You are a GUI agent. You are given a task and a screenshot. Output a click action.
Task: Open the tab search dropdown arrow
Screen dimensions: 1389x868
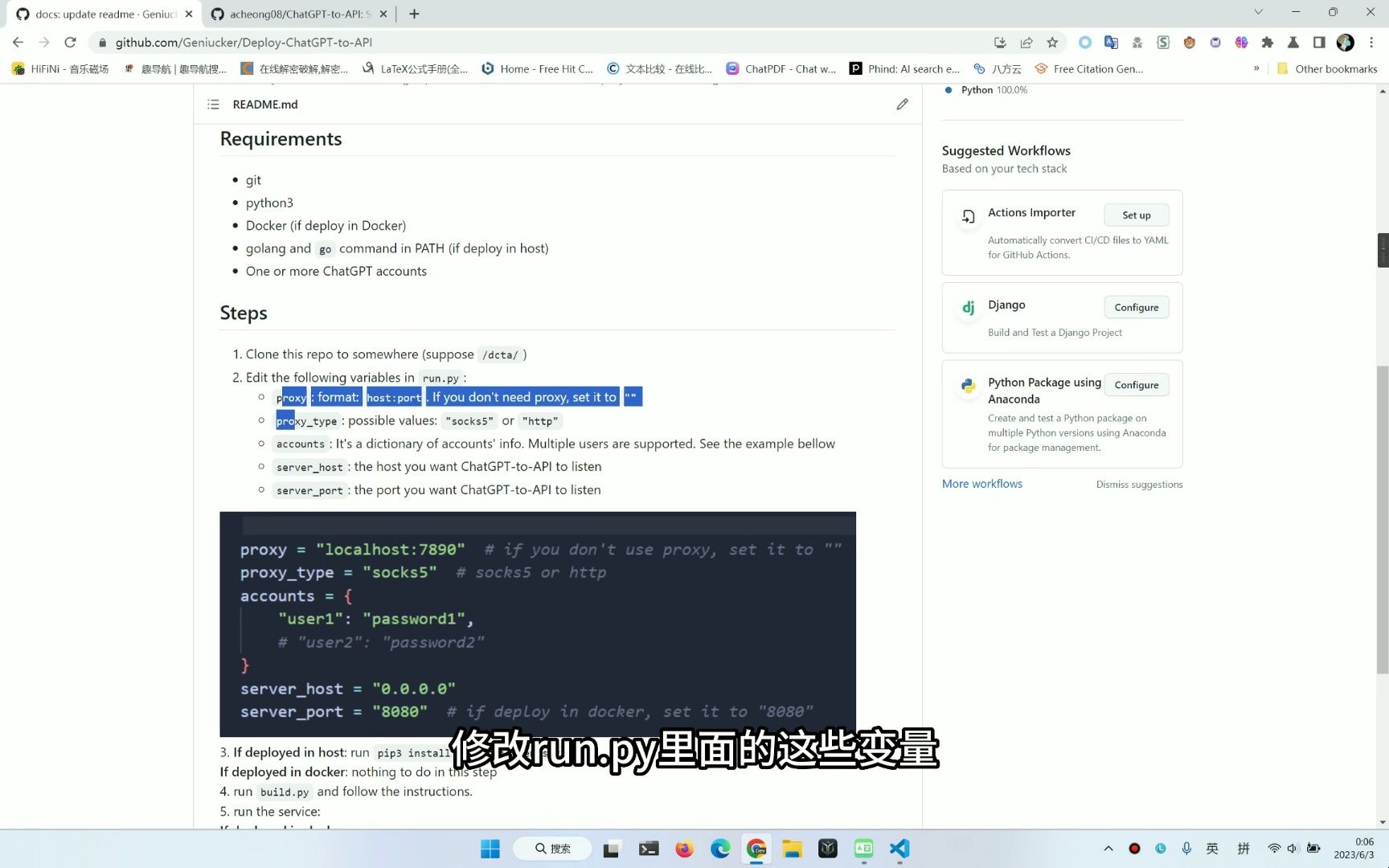1259,12
